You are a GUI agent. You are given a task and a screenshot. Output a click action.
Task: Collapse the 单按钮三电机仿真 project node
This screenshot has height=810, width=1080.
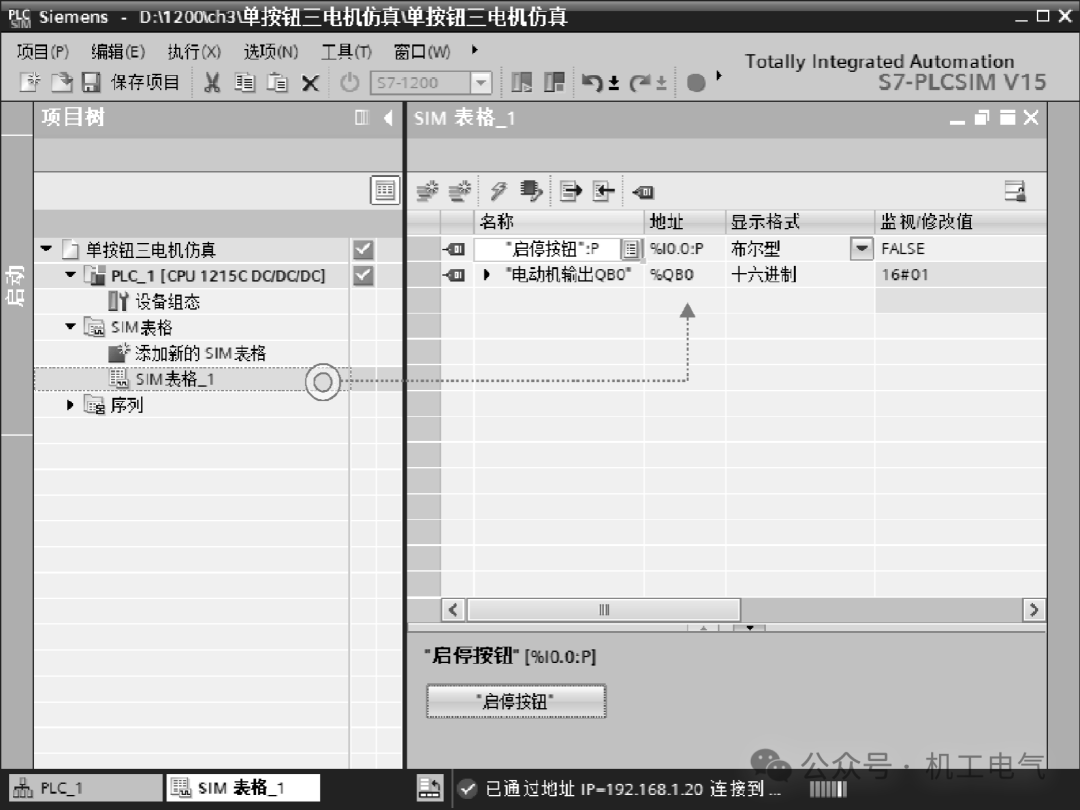point(46,249)
